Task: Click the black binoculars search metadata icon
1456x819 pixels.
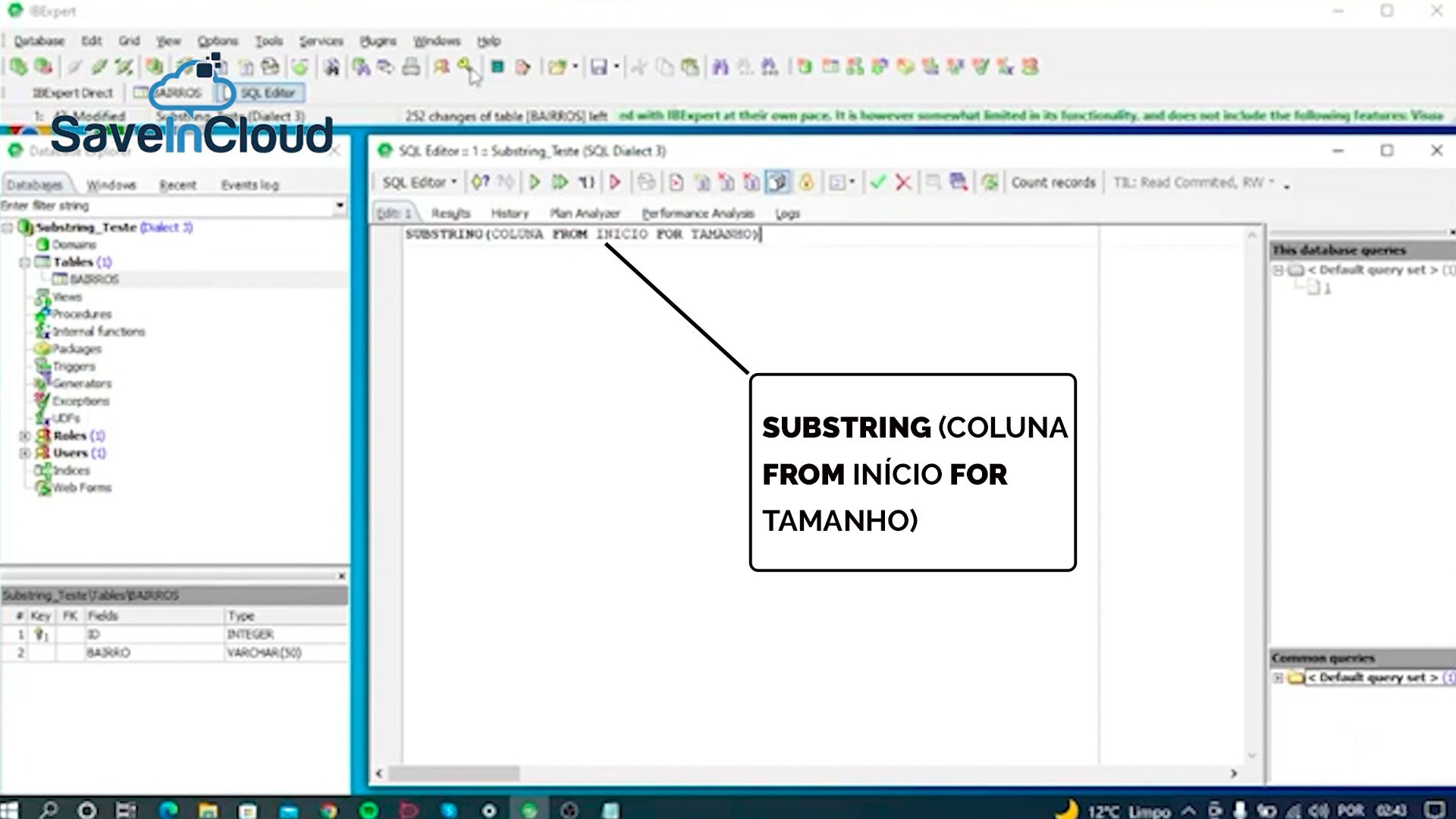Action: [331, 67]
